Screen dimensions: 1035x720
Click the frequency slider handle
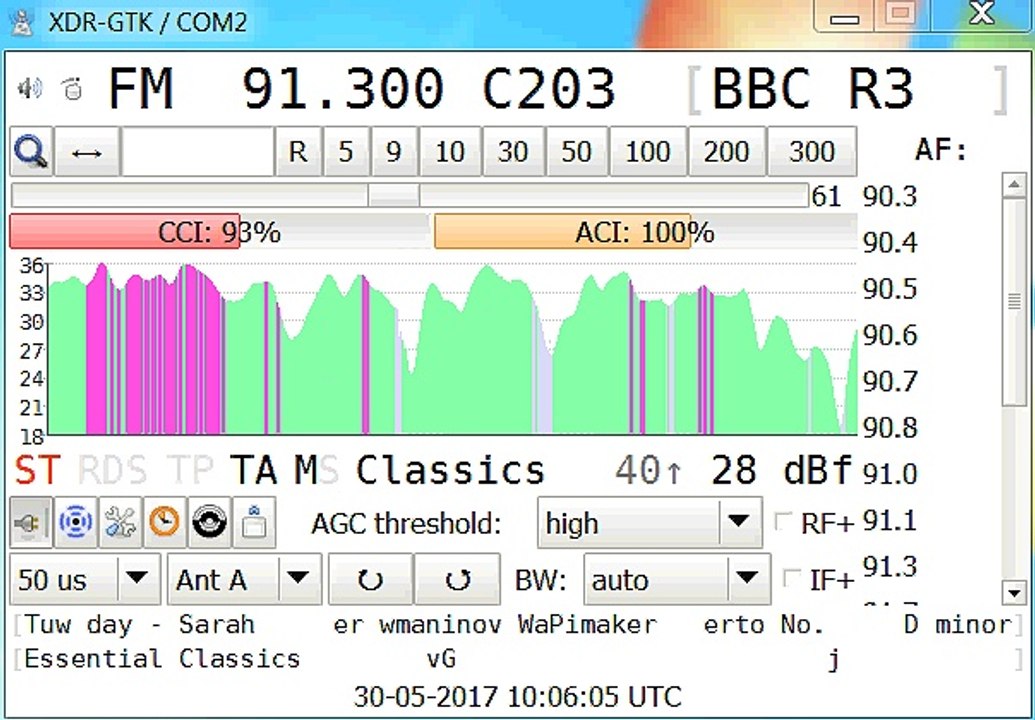click(393, 195)
